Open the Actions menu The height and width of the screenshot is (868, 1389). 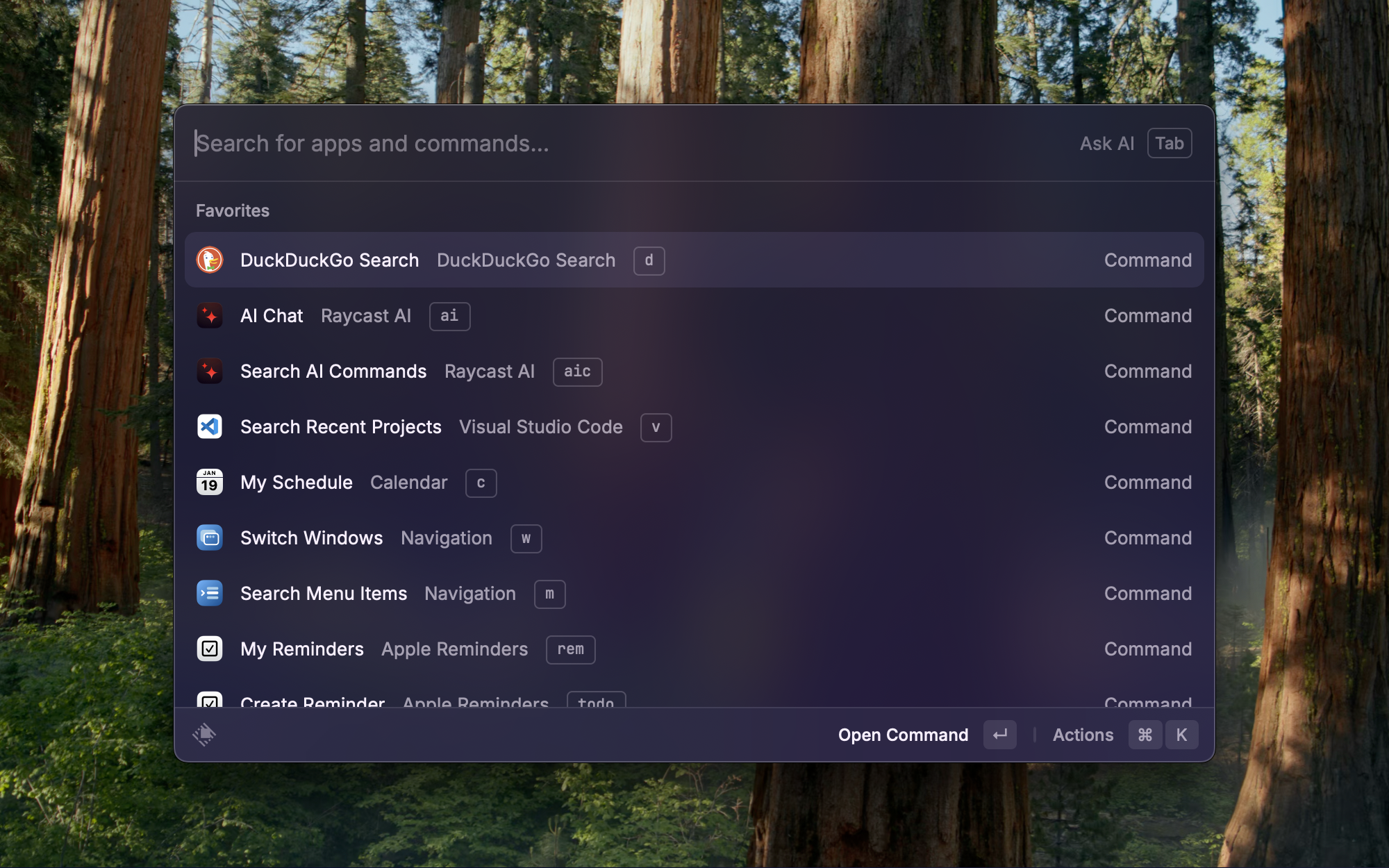coord(1083,735)
